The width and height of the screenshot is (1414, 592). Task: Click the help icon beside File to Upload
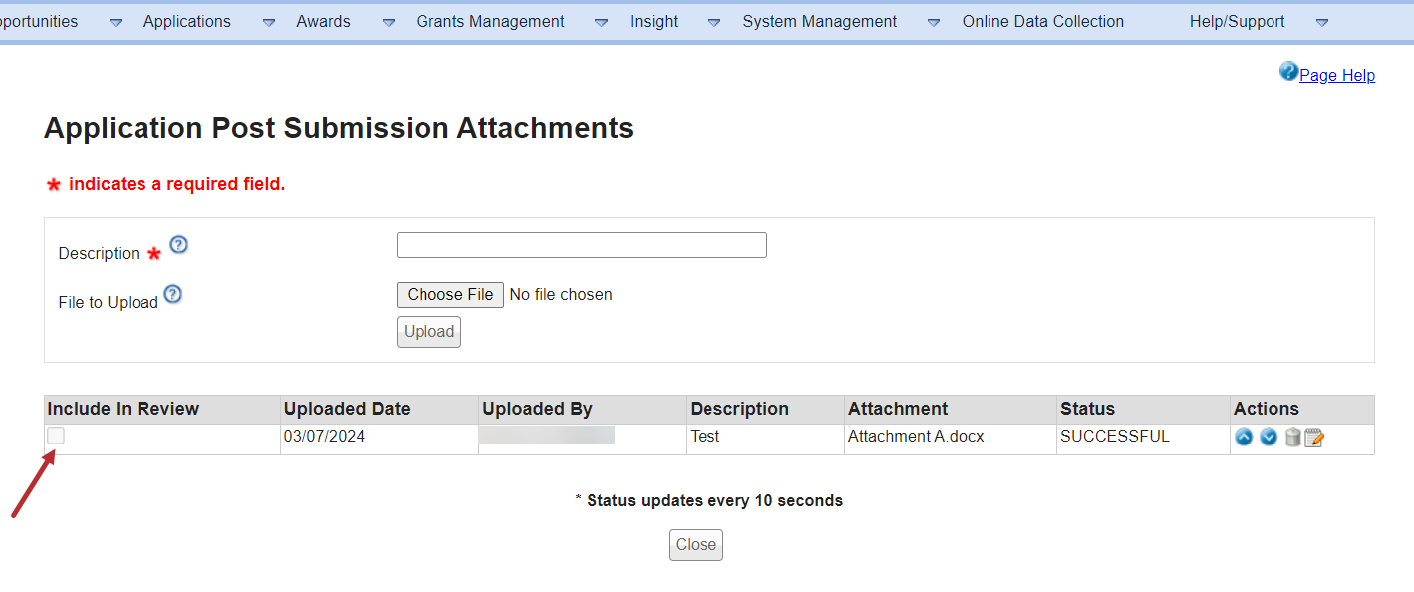[x=172, y=295]
